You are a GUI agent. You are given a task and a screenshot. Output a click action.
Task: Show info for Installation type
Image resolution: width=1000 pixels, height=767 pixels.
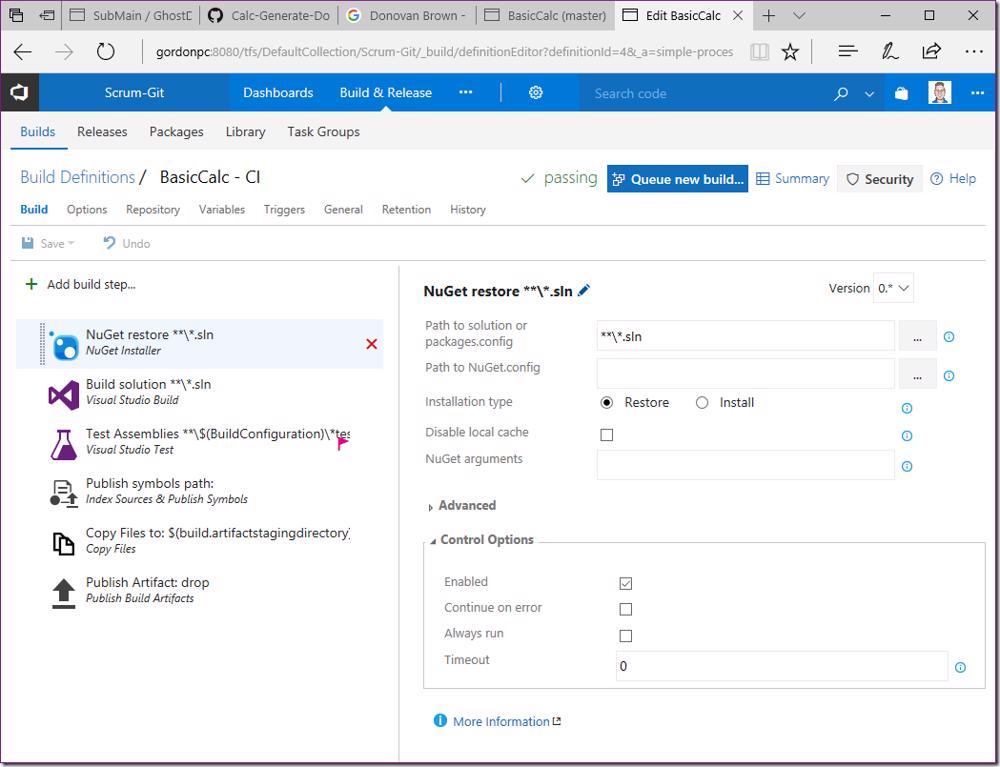pos(907,408)
